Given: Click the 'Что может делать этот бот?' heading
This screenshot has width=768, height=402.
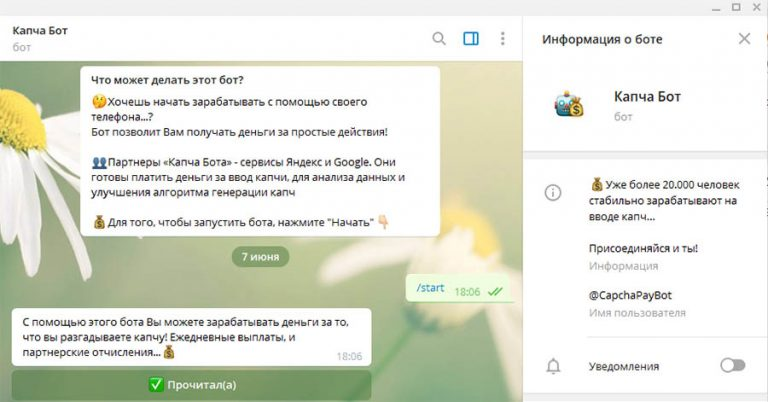Looking at the screenshot, I should pos(167,80).
